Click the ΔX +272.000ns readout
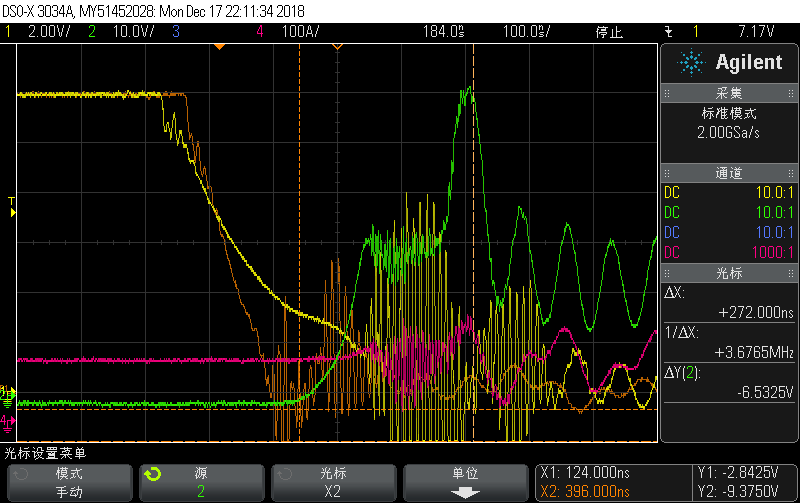800x503 pixels. pos(729,303)
